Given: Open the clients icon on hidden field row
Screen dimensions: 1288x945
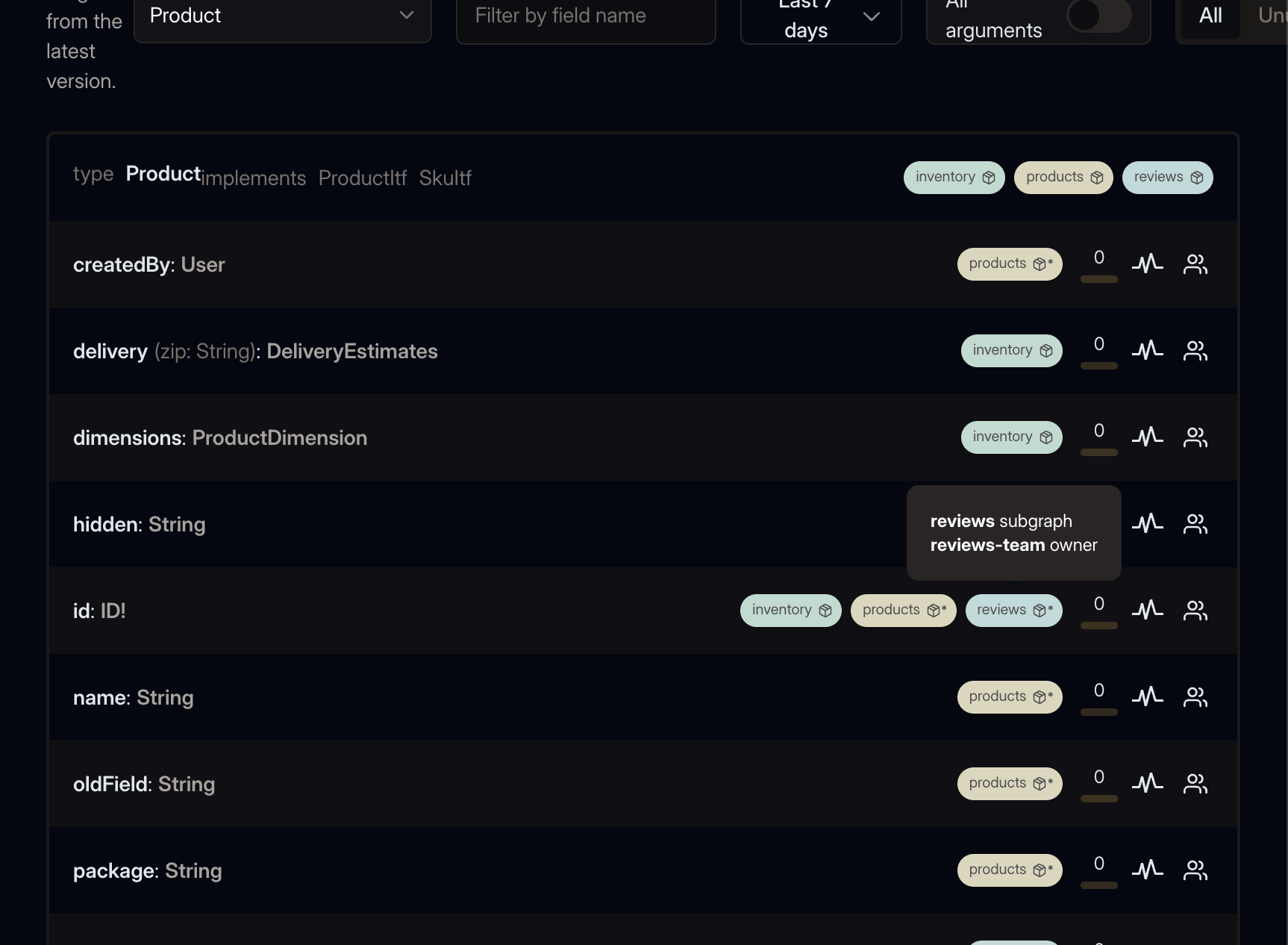Looking at the screenshot, I should tap(1195, 523).
